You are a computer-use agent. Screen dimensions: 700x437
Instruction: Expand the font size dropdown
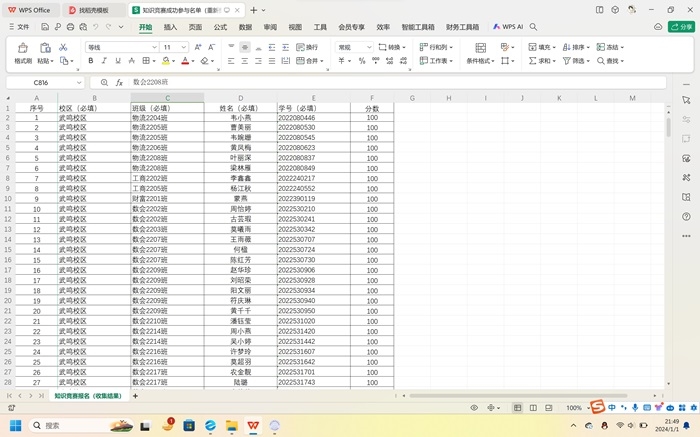[x=184, y=47]
